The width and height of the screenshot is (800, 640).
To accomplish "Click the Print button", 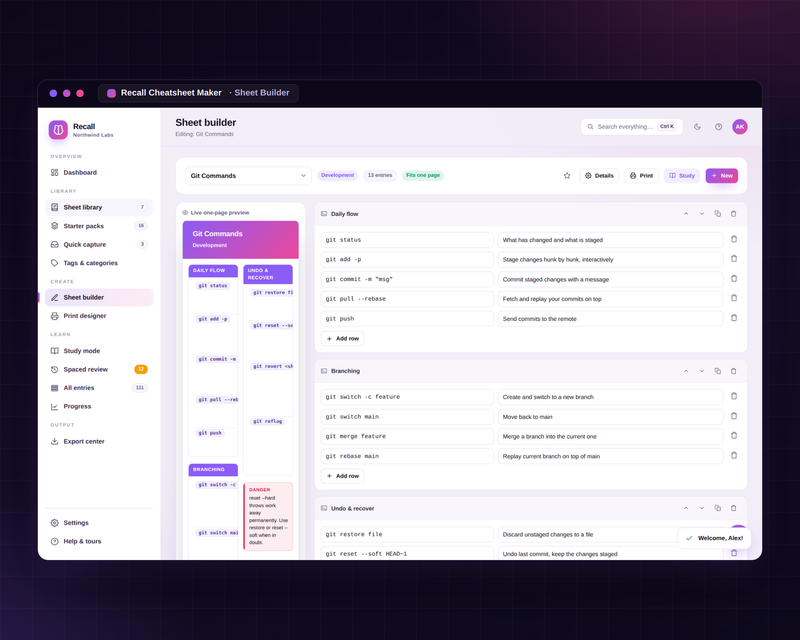I will coord(641,176).
